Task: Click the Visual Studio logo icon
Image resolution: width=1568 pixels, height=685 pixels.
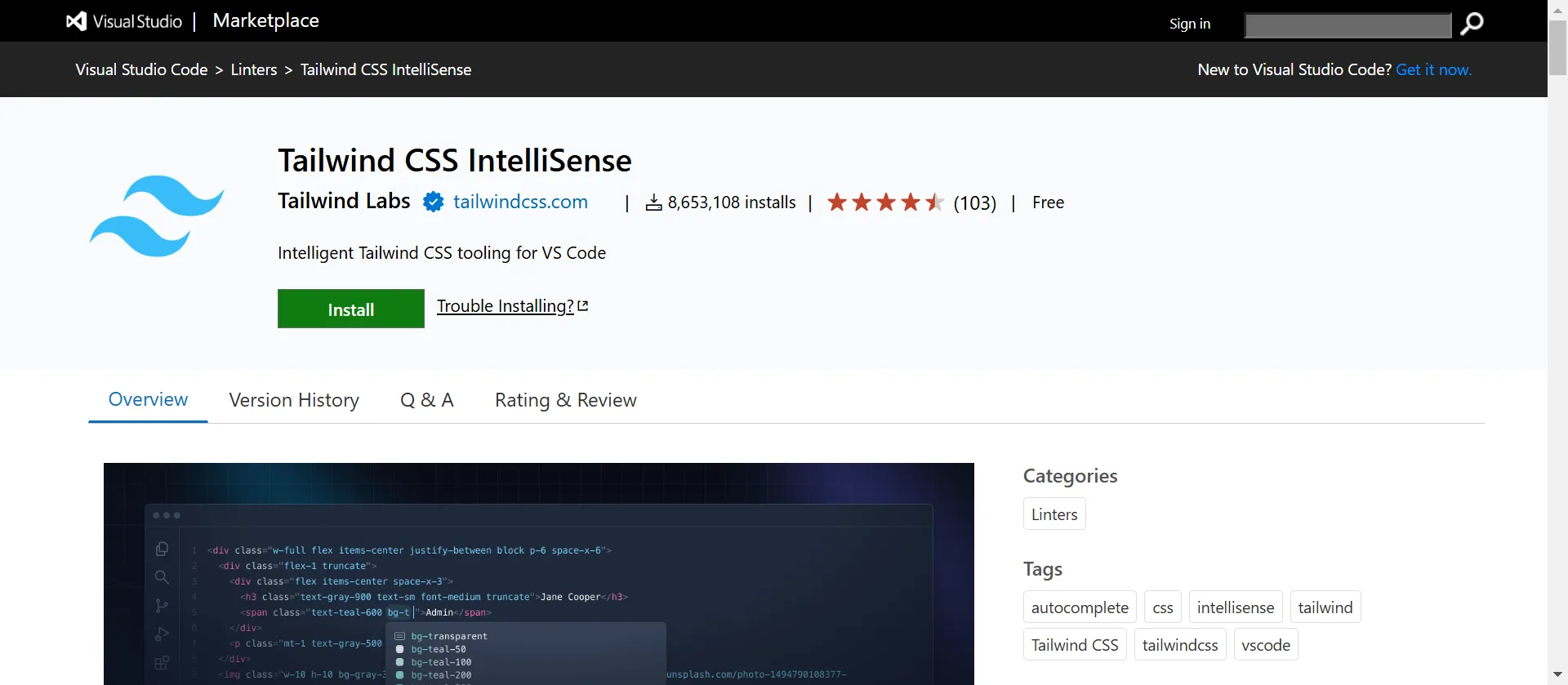Action: click(76, 21)
